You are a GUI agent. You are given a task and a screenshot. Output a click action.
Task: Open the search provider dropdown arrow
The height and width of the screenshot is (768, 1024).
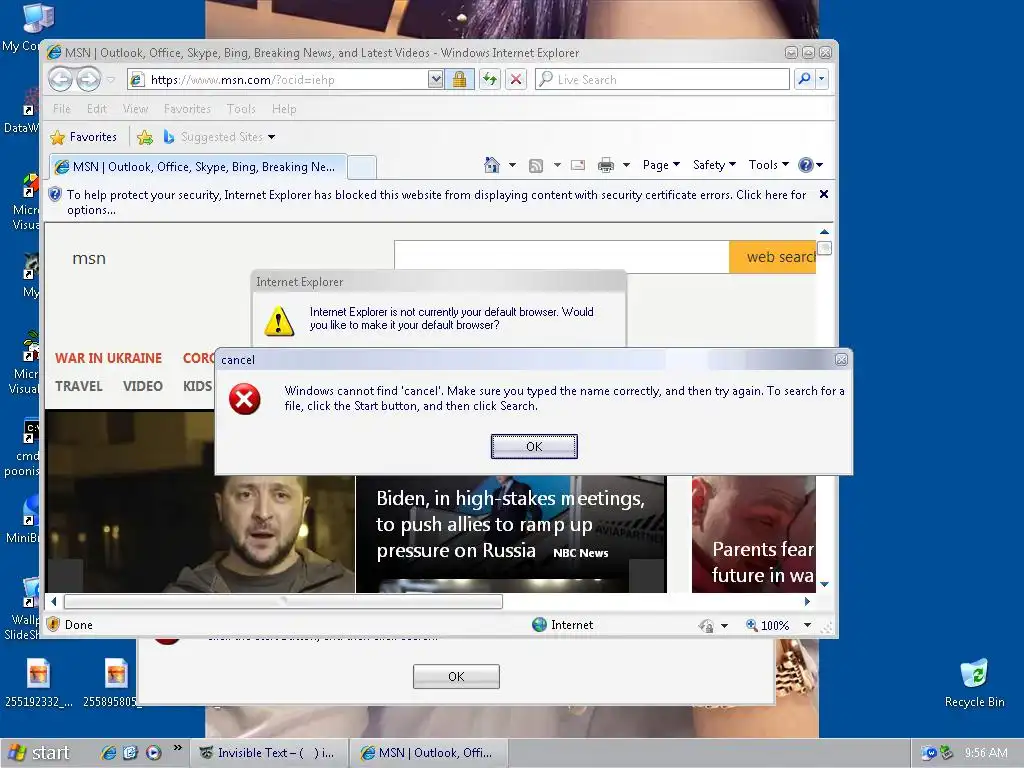822,79
